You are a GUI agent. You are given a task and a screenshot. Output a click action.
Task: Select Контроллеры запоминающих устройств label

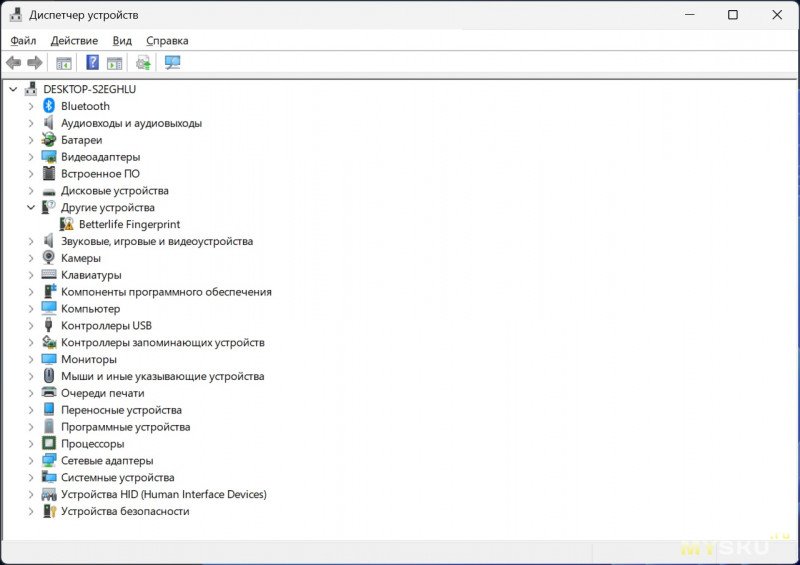[162, 342]
